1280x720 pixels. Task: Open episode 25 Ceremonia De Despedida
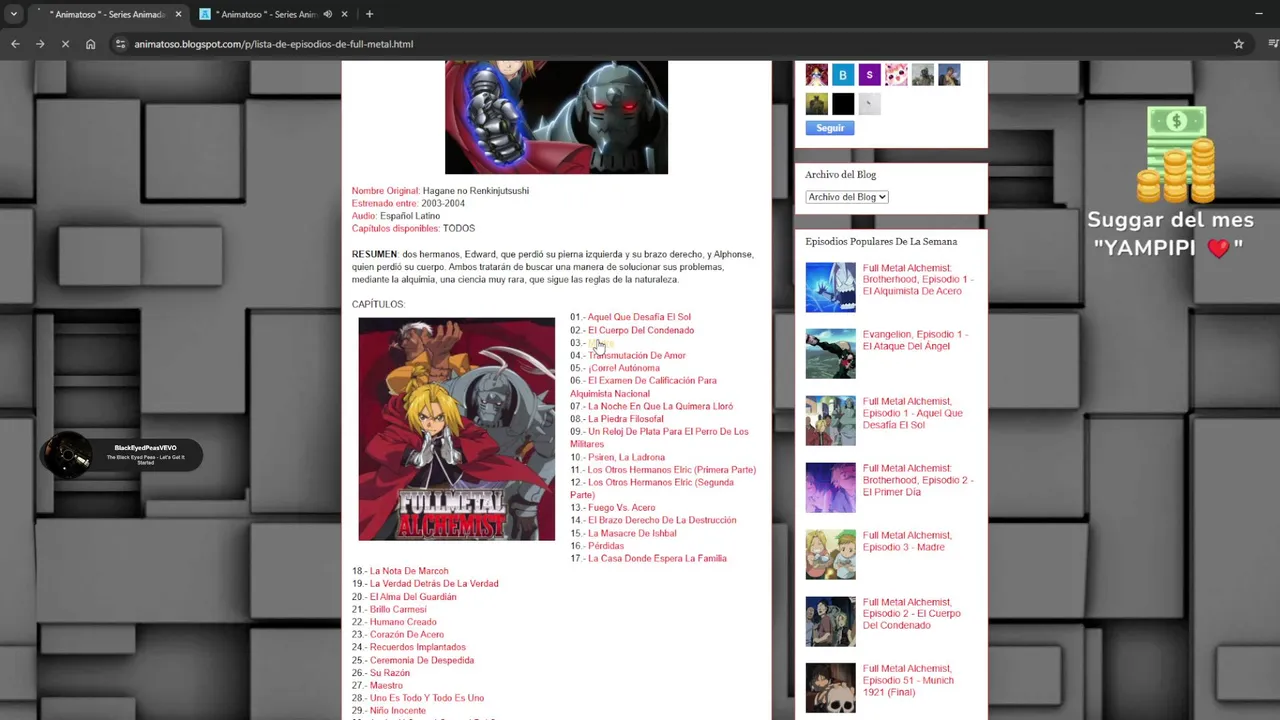pos(422,660)
